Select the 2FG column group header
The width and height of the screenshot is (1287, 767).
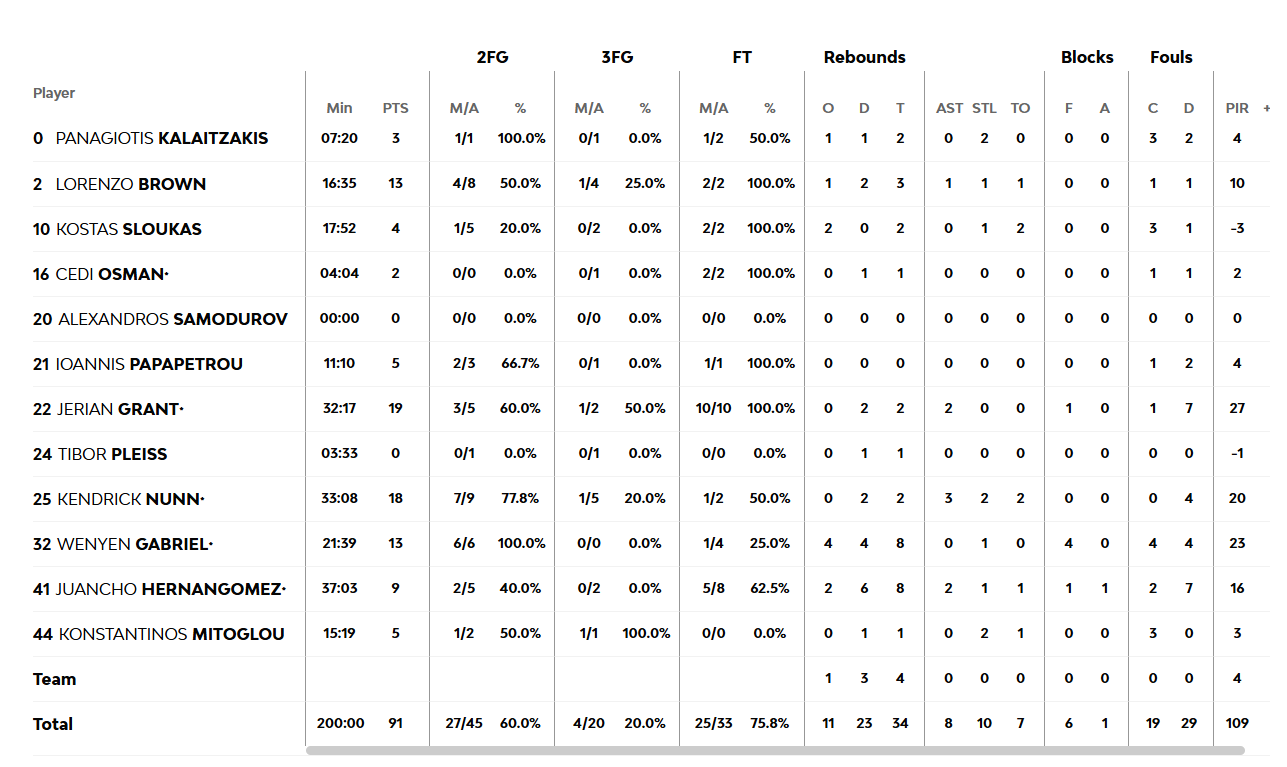pos(492,57)
